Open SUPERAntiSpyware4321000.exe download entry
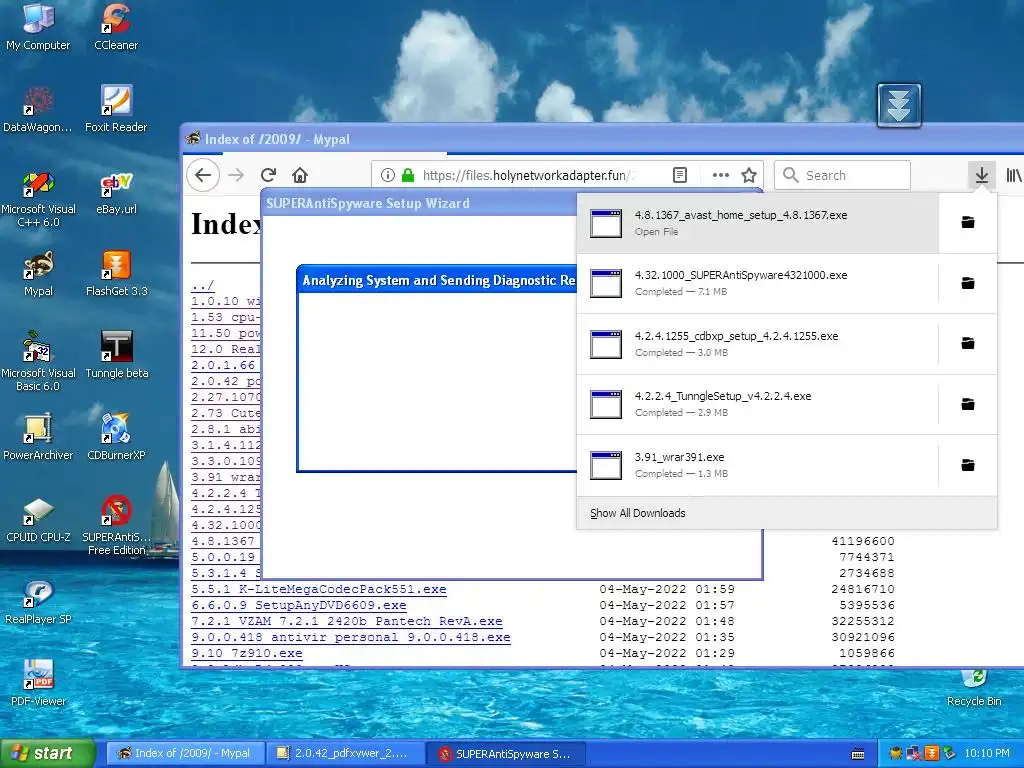The height and width of the screenshot is (768, 1024). click(x=758, y=283)
